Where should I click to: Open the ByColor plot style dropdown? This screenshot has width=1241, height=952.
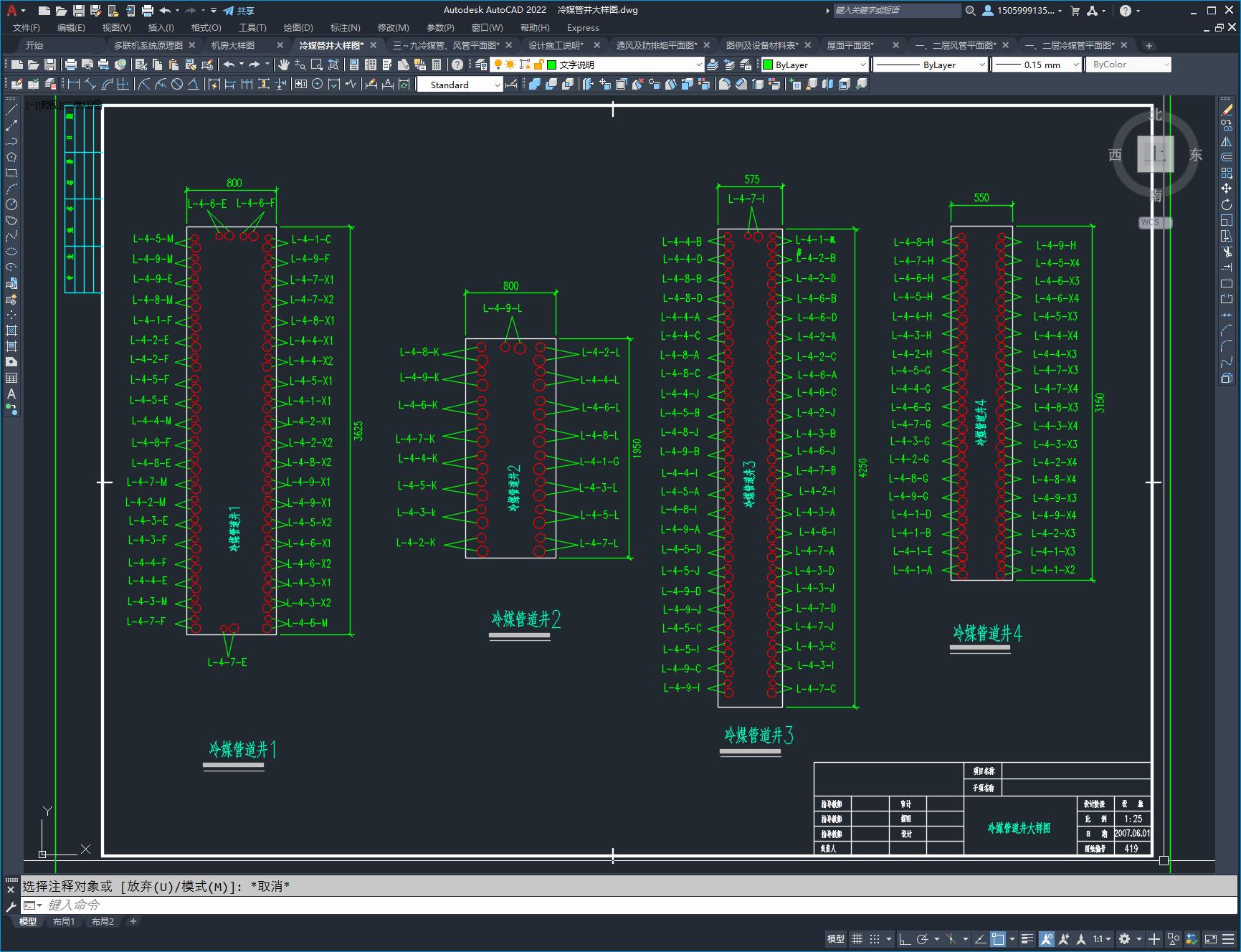point(1128,65)
